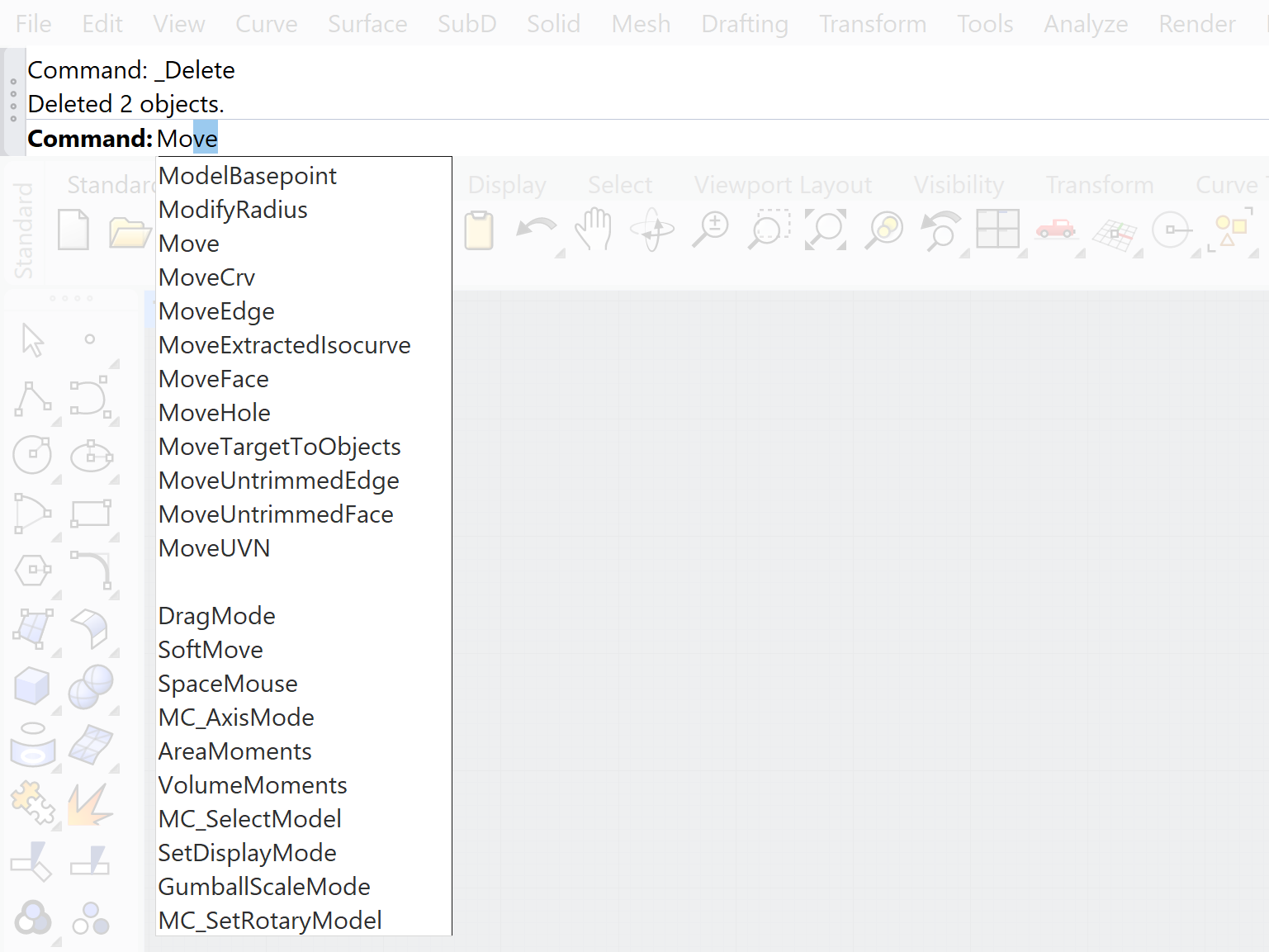Click the Paste clipboard icon

click(479, 230)
